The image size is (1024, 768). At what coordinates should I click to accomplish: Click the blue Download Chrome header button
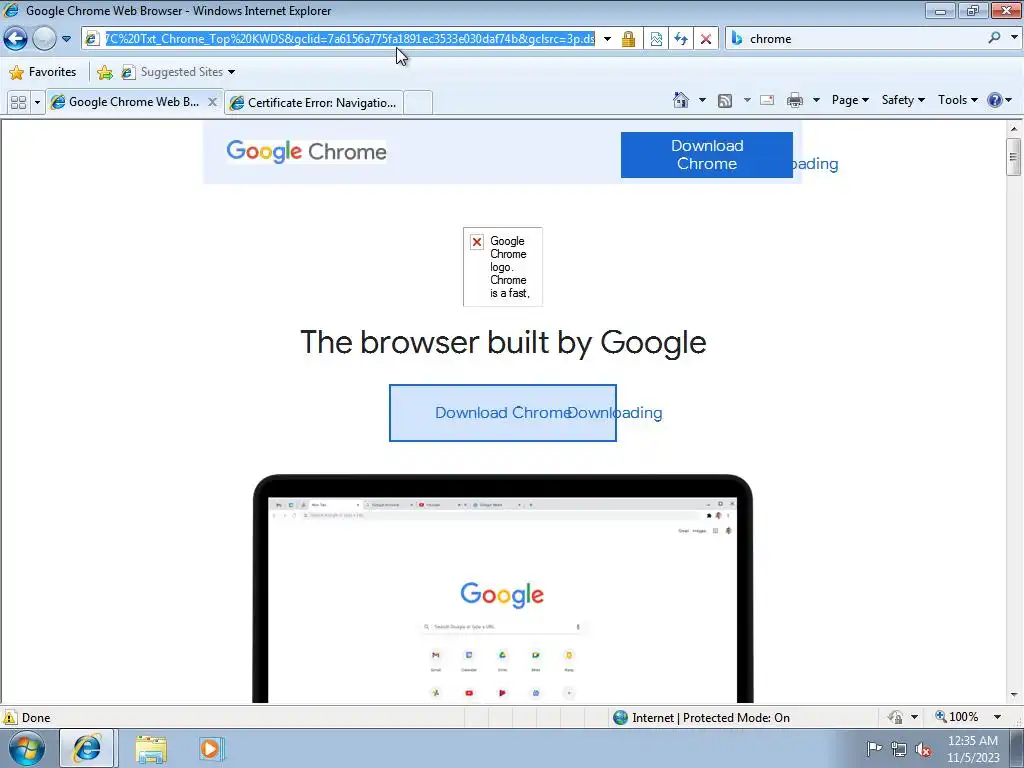point(707,155)
